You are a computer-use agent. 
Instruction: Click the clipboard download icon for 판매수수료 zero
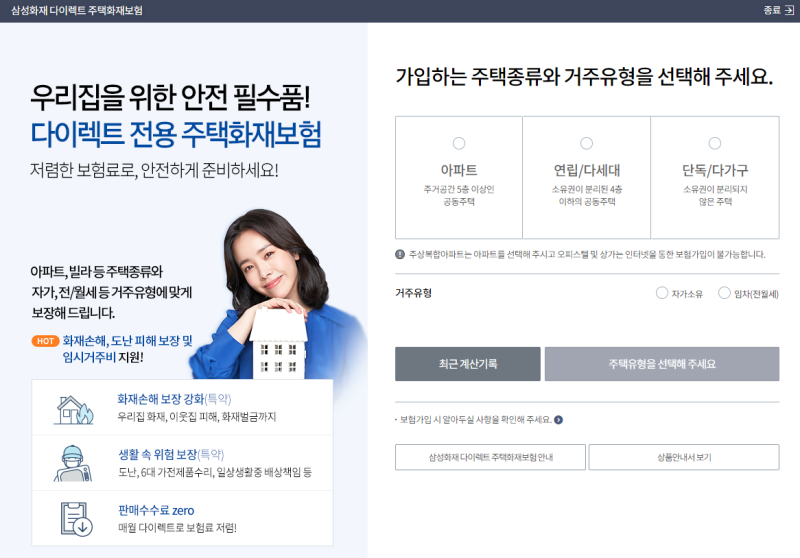76,519
